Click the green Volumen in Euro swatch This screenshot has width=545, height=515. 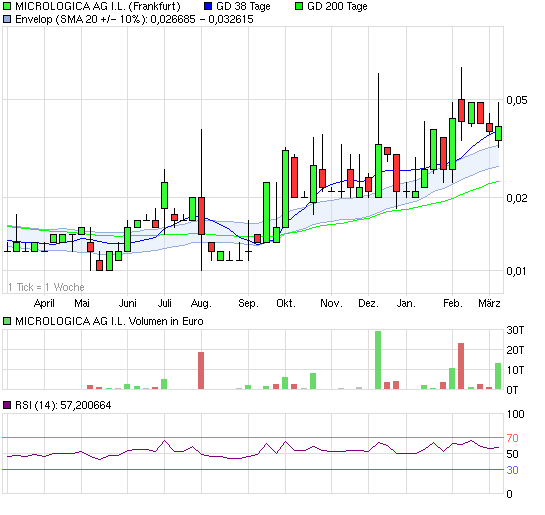pos(7,321)
